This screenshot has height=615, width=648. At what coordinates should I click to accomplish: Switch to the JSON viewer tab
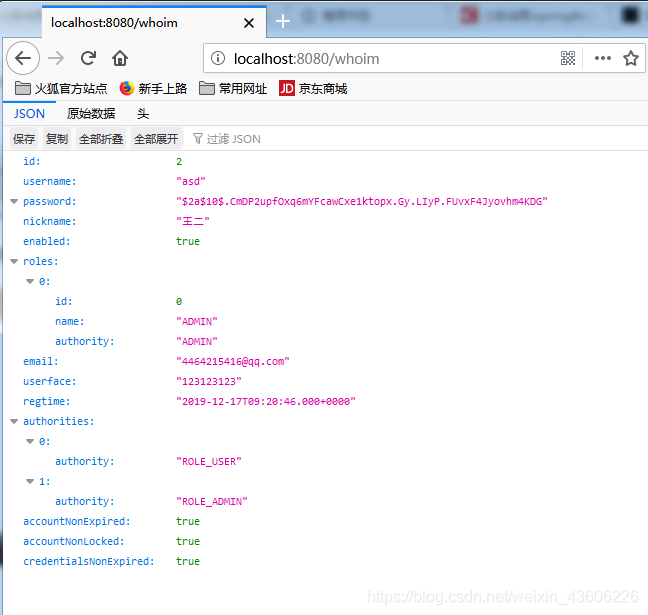click(x=29, y=113)
